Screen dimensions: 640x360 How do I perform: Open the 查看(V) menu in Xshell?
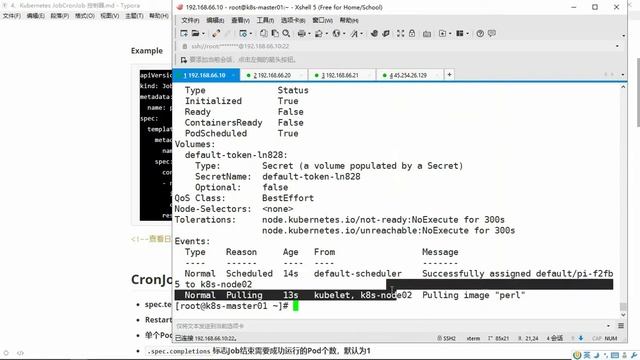tap(240, 20)
